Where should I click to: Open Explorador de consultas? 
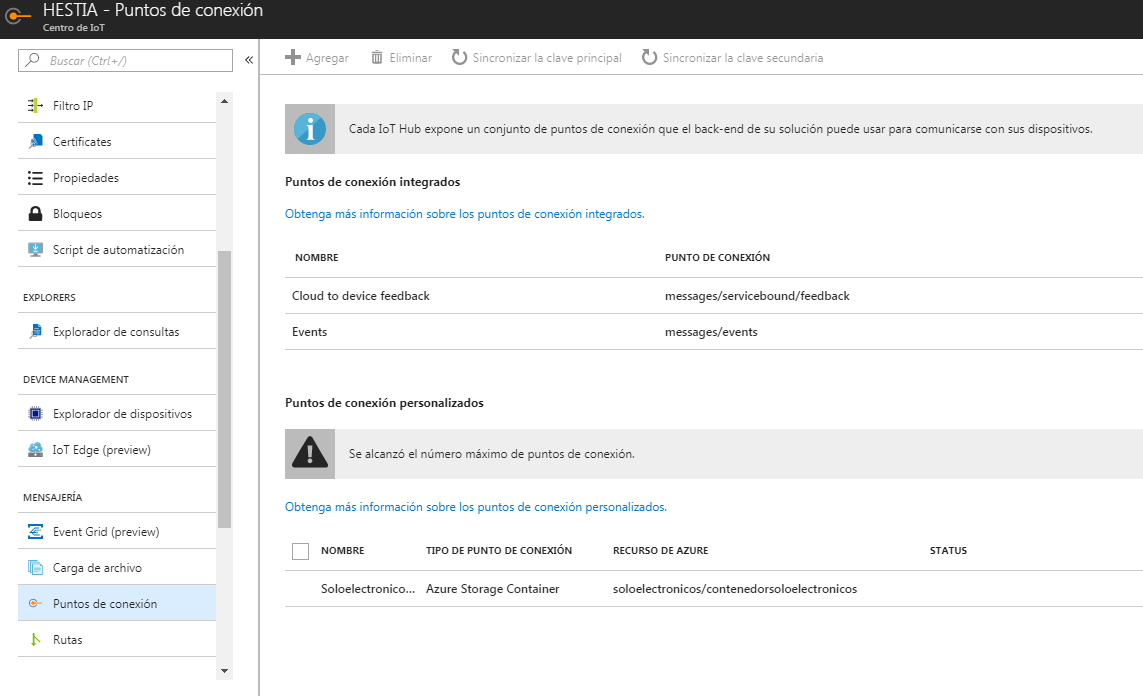coord(115,332)
